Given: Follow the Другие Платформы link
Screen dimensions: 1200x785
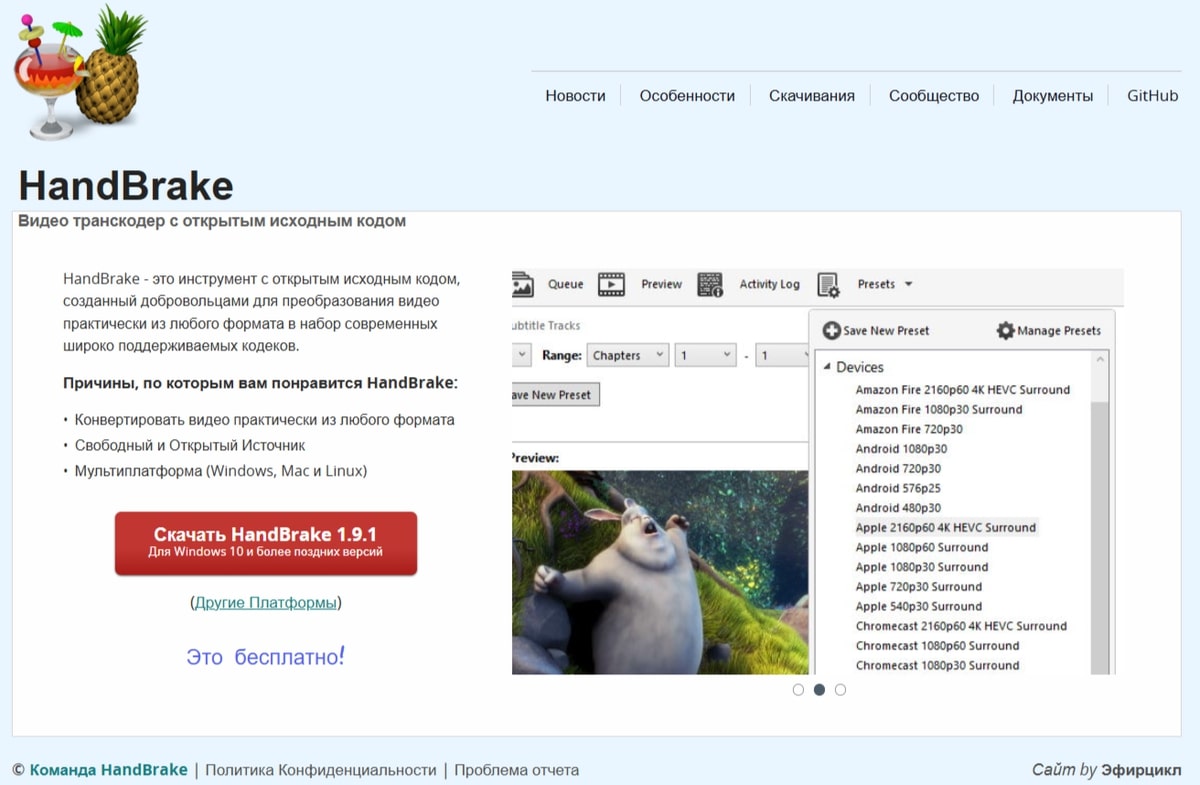Looking at the screenshot, I should [265, 603].
